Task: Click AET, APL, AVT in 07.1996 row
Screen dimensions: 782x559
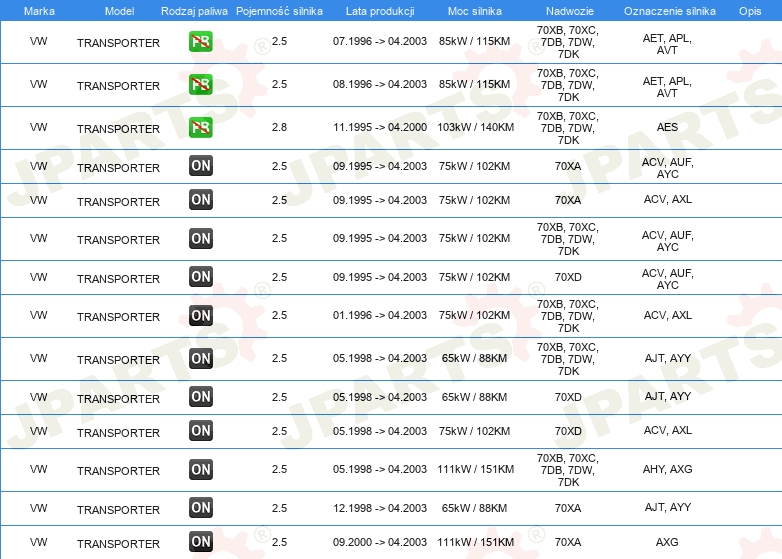Action: tap(667, 44)
